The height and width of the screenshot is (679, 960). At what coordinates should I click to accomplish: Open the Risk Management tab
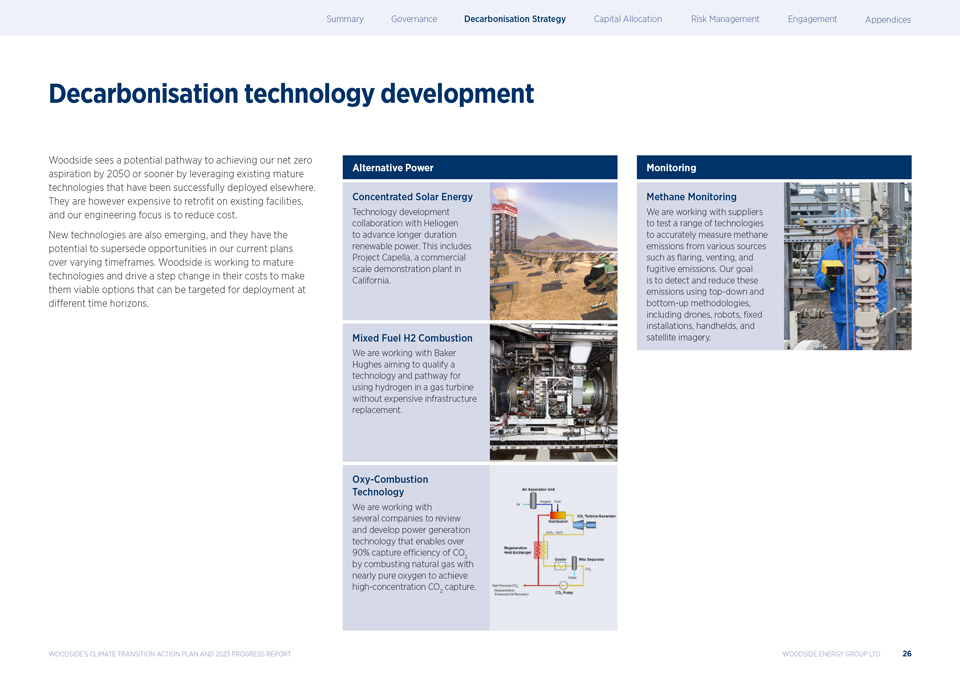(724, 19)
